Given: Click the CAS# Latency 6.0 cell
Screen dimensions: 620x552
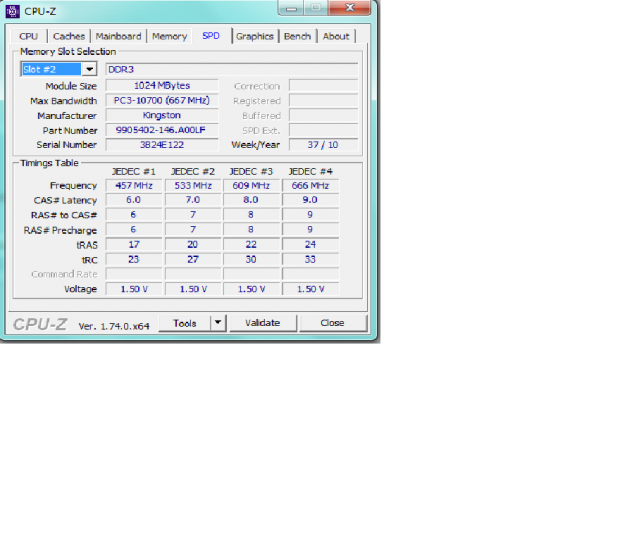Looking at the screenshot, I should coord(134,200).
